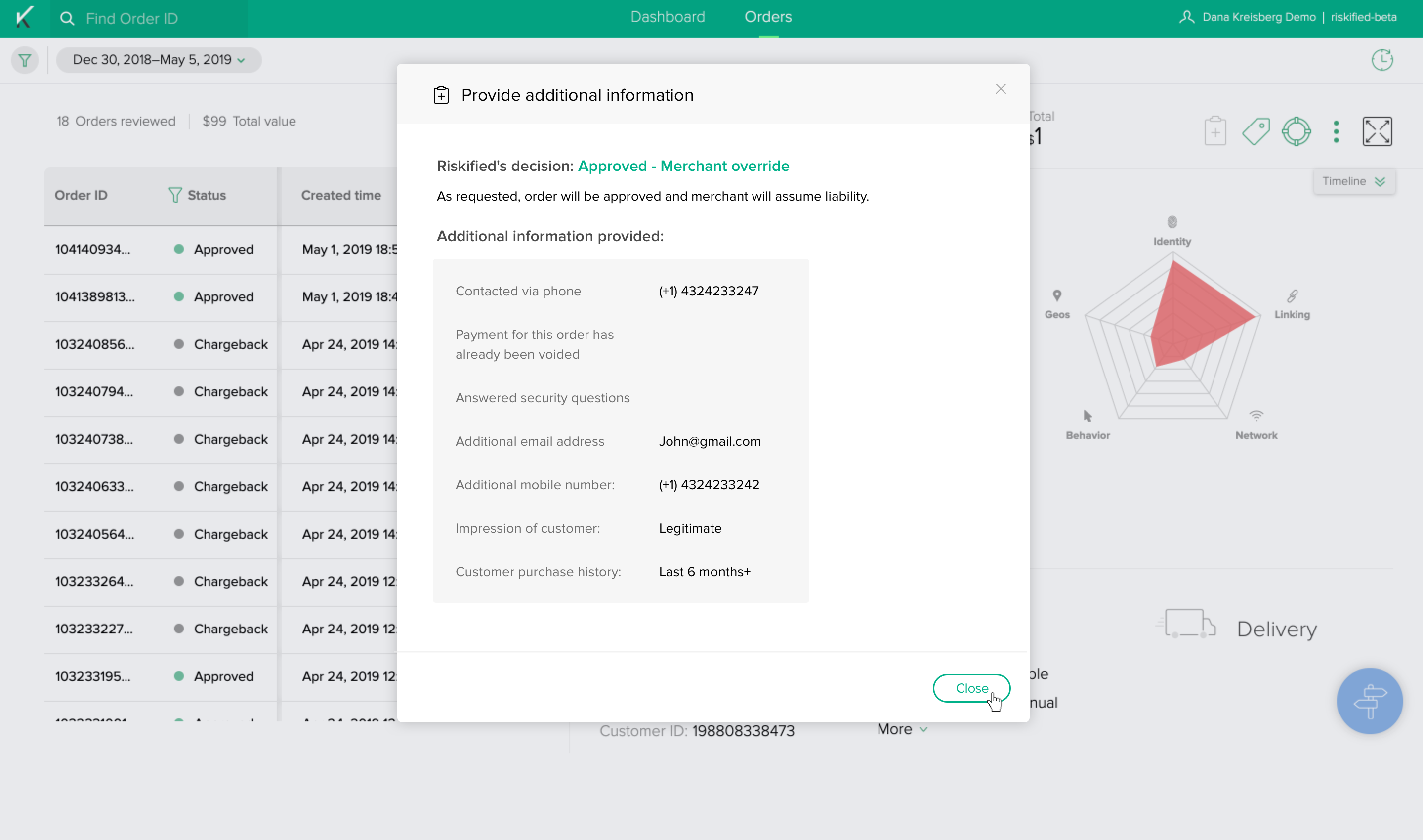Click the email John@gmail.com
The height and width of the screenshot is (840, 1423).
pos(710,442)
